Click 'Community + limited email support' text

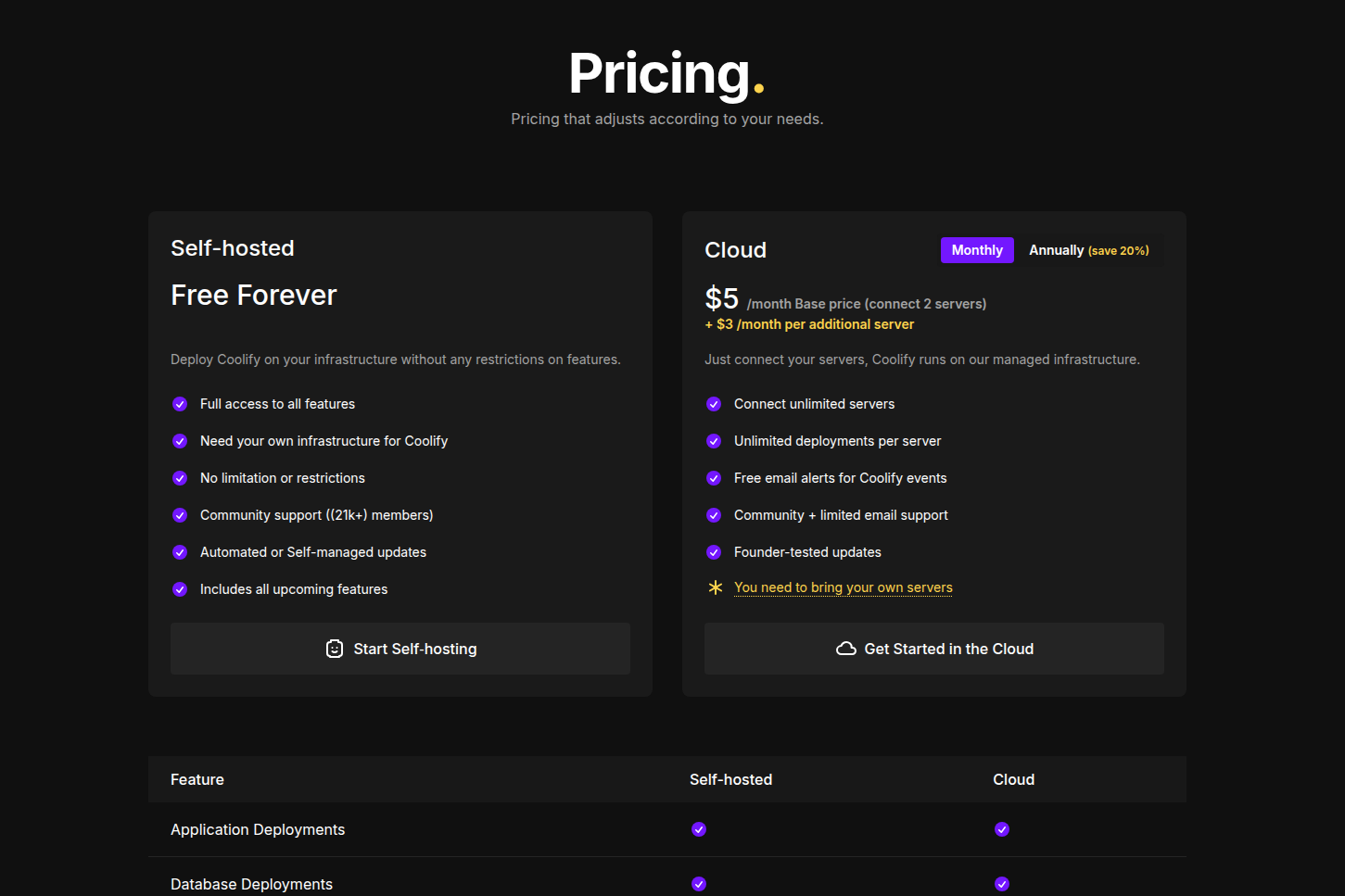pos(842,515)
